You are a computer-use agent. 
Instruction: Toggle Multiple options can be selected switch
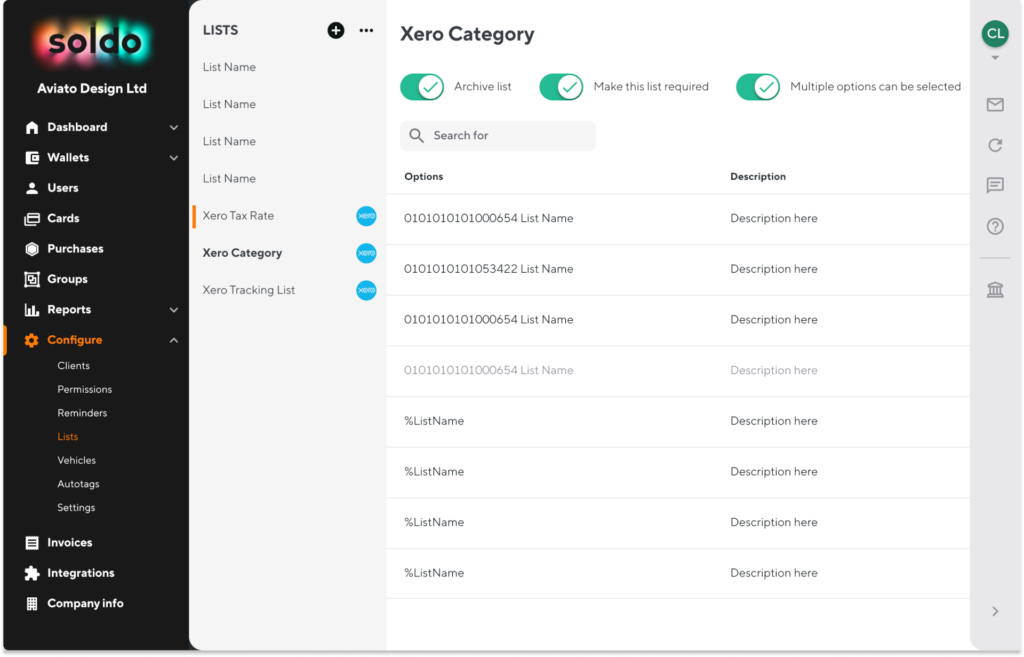pyautogui.click(x=758, y=86)
